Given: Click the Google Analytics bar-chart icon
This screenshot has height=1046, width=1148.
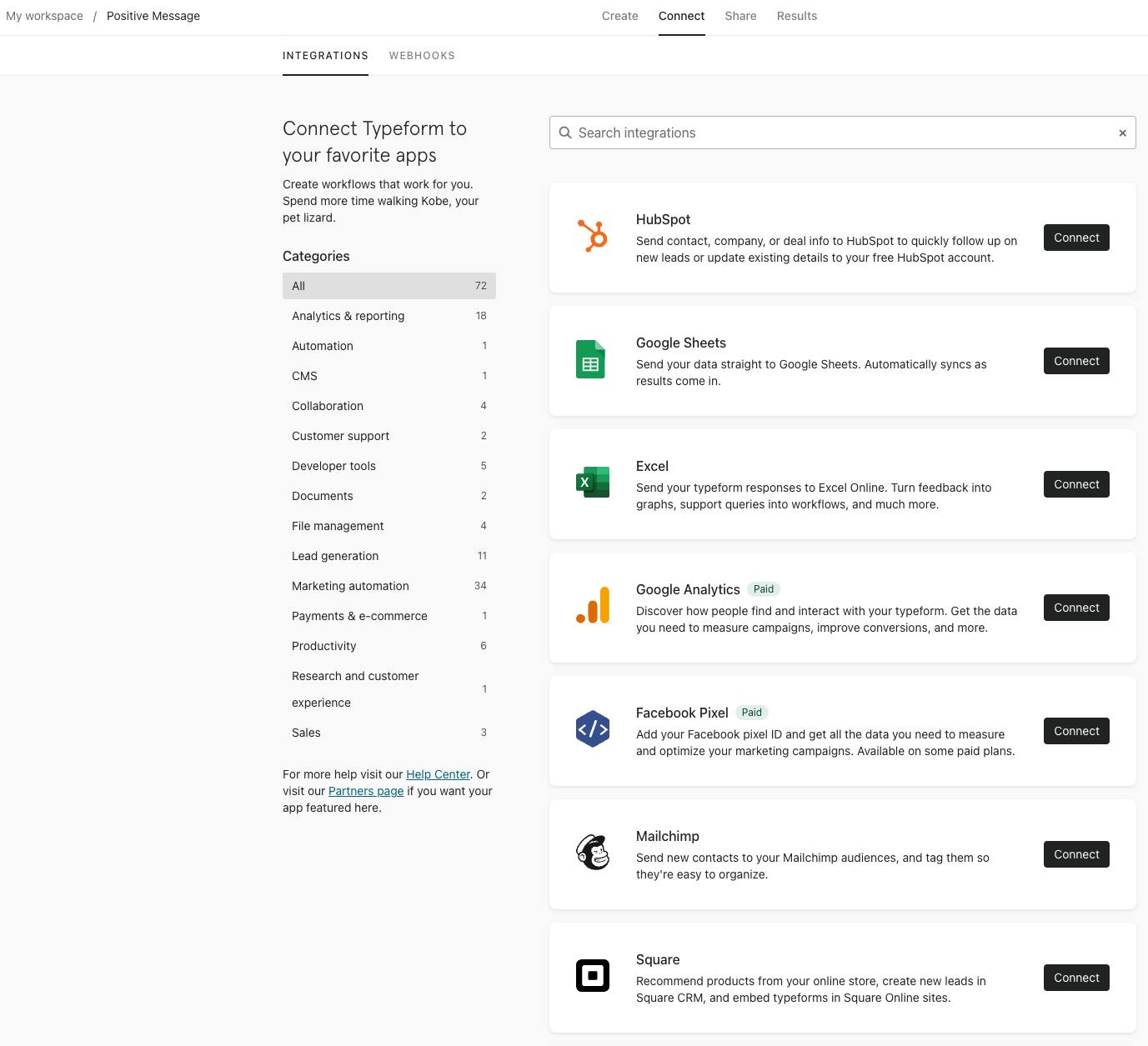Looking at the screenshot, I should point(593,606).
